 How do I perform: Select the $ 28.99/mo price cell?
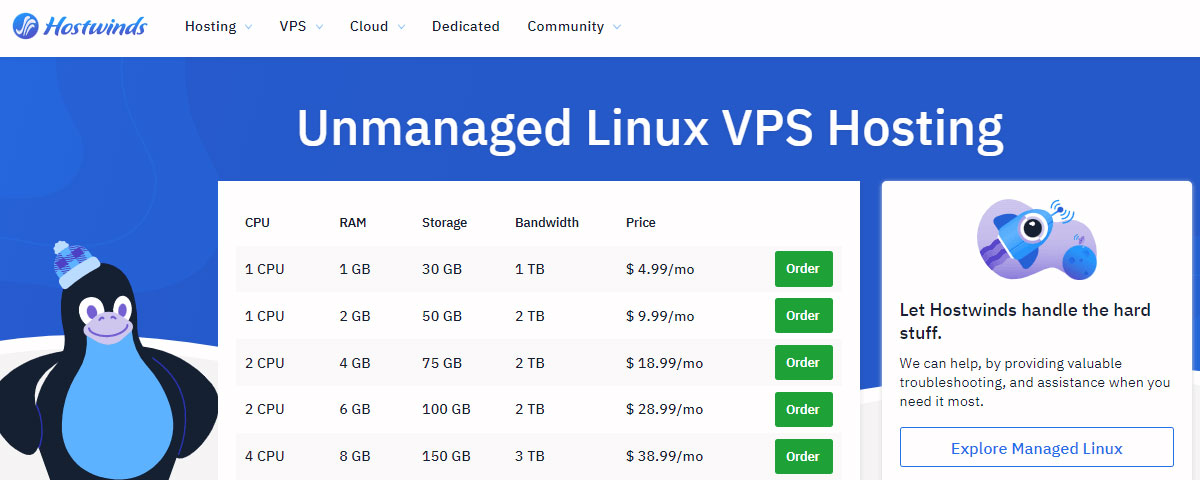pyautogui.click(x=664, y=410)
